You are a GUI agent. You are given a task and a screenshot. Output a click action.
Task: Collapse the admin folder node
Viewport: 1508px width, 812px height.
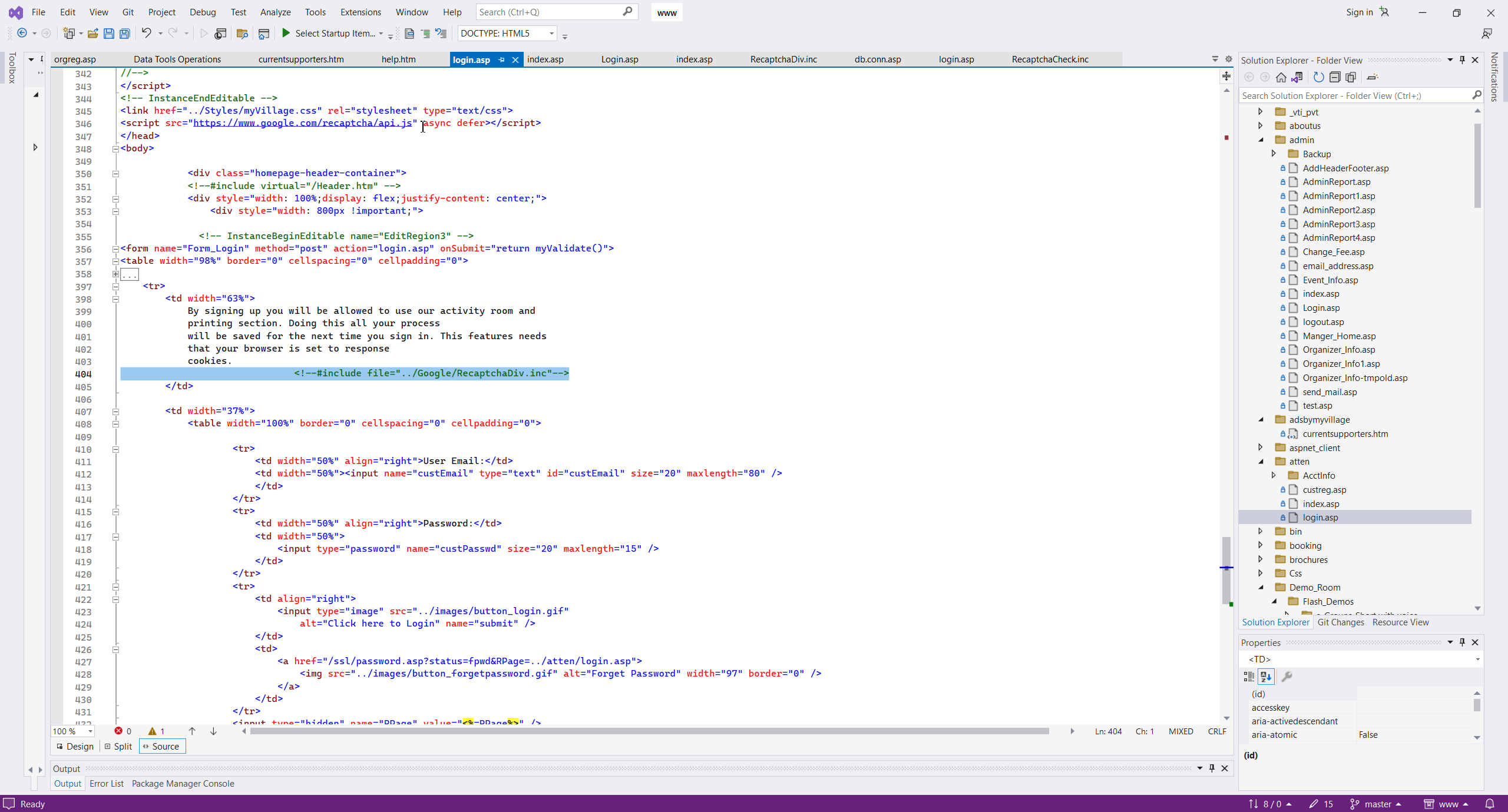[x=1261, y=140]
